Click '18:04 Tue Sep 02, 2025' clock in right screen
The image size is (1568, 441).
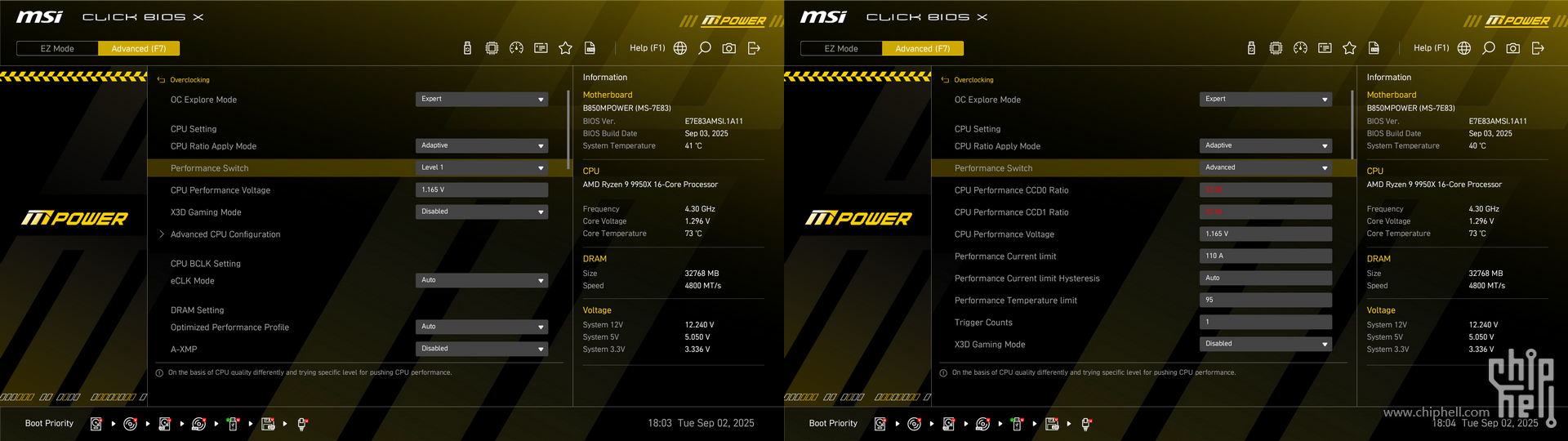pos(1485,423)
